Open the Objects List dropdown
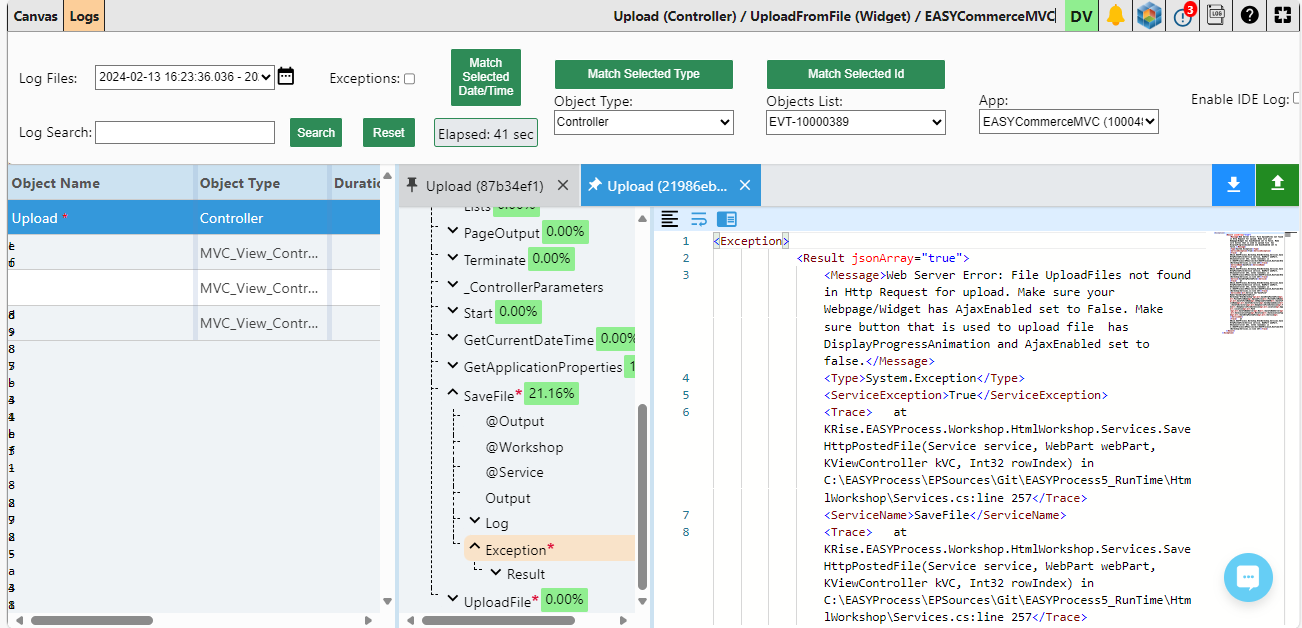This screenshot has height=628, width=1302. (856, 122)
